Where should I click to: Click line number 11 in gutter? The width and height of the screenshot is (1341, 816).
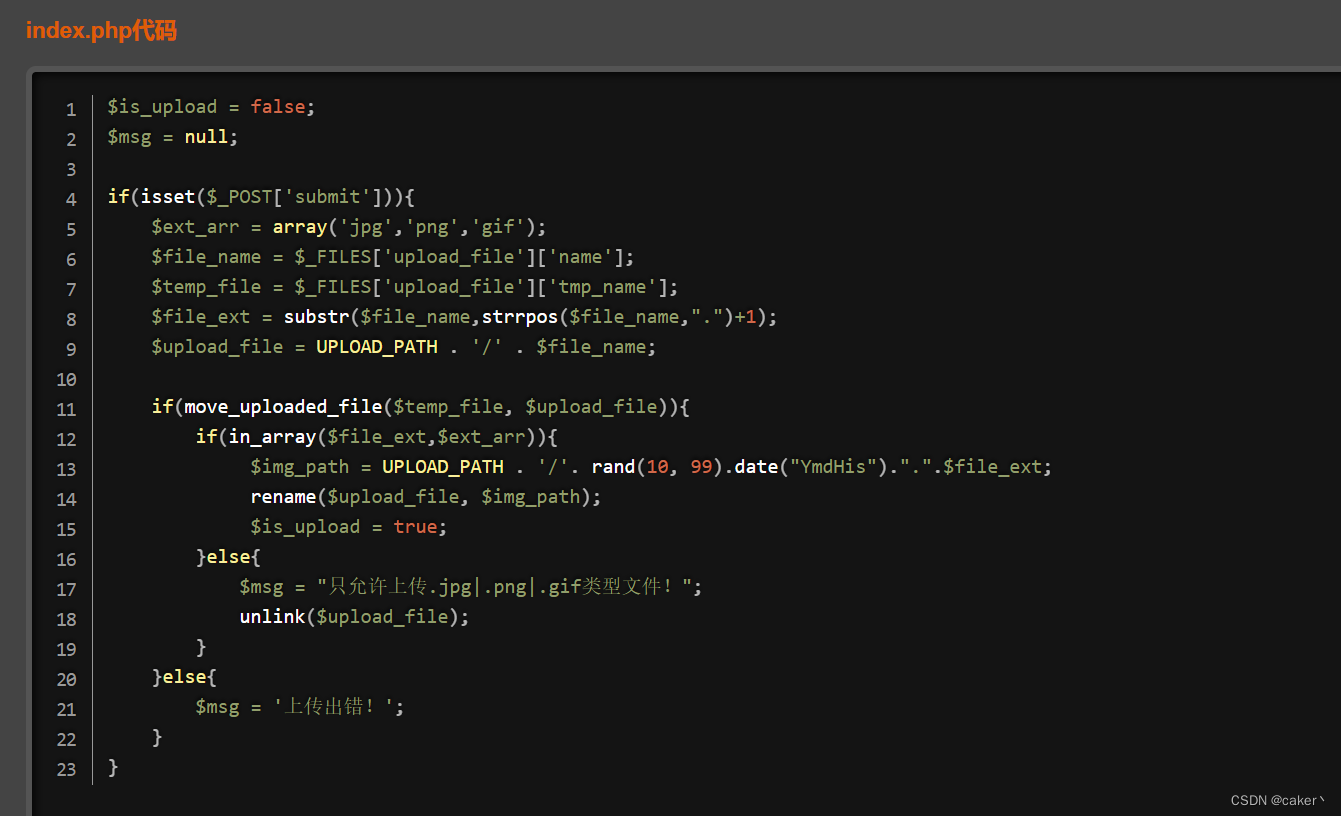(67, 409)
